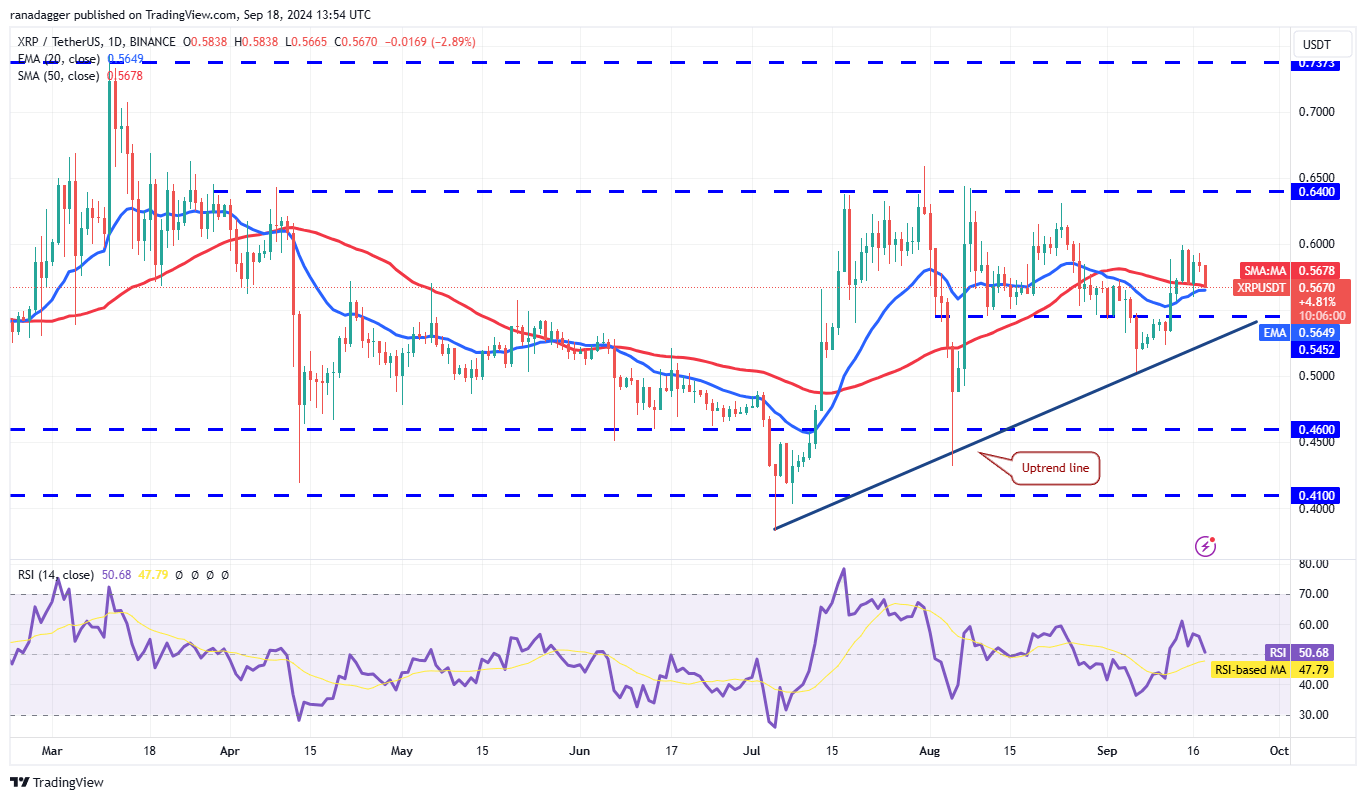
Task: Click the Aug label on time axis
Action: (x=931, y=750)
